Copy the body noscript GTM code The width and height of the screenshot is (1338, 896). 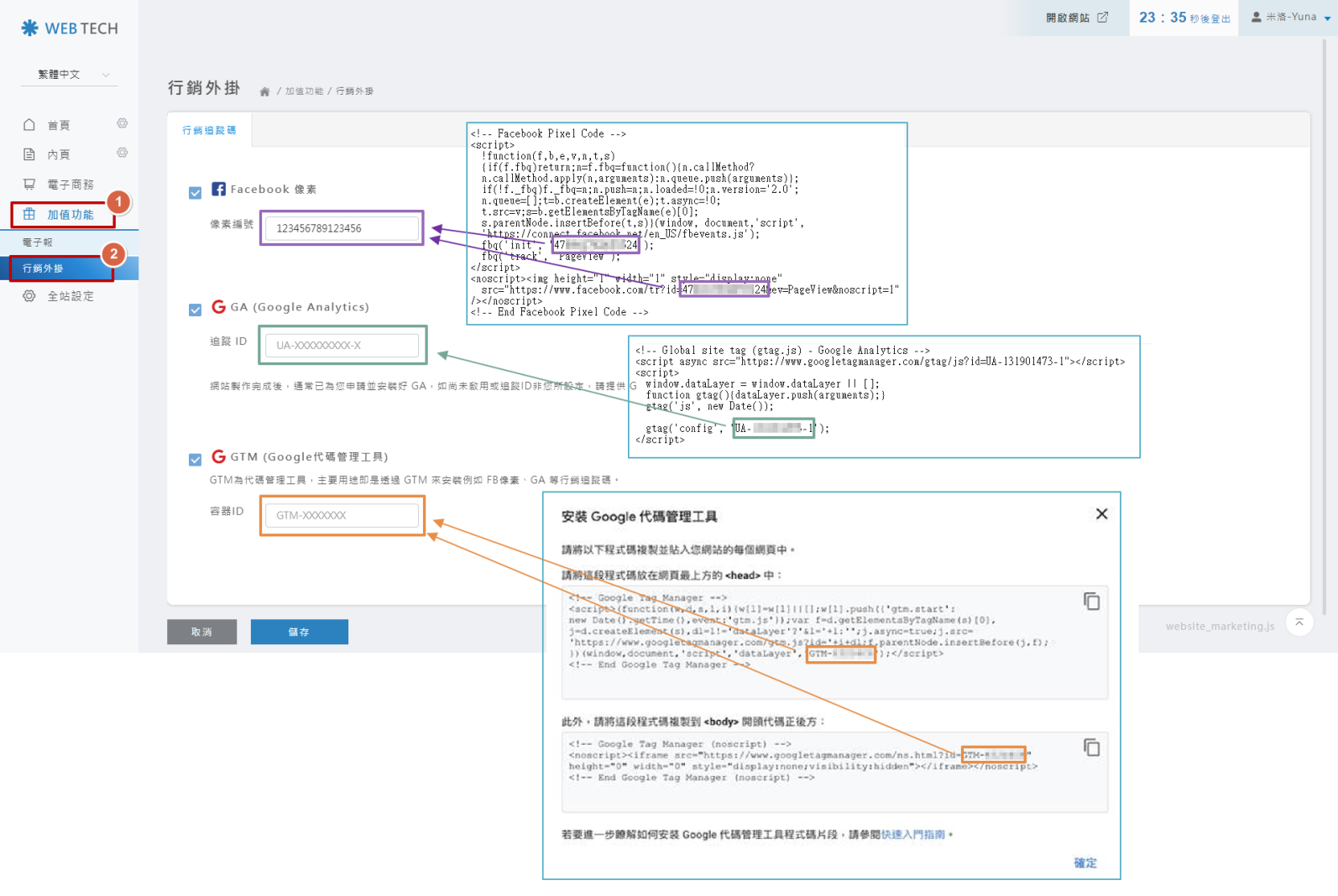[1091, 748]
